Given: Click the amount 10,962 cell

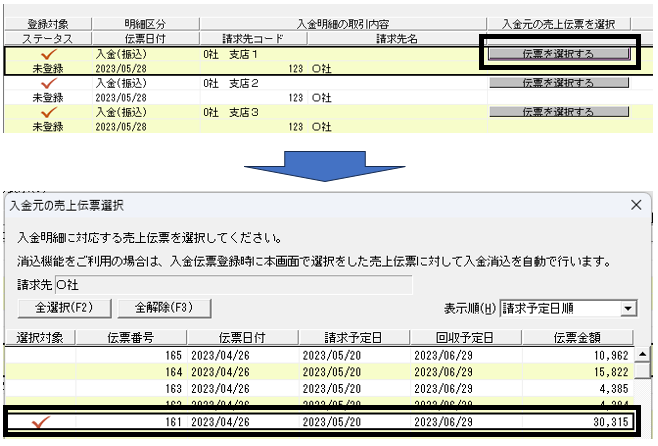Looking at the screenshot, I should pos(577,355).
